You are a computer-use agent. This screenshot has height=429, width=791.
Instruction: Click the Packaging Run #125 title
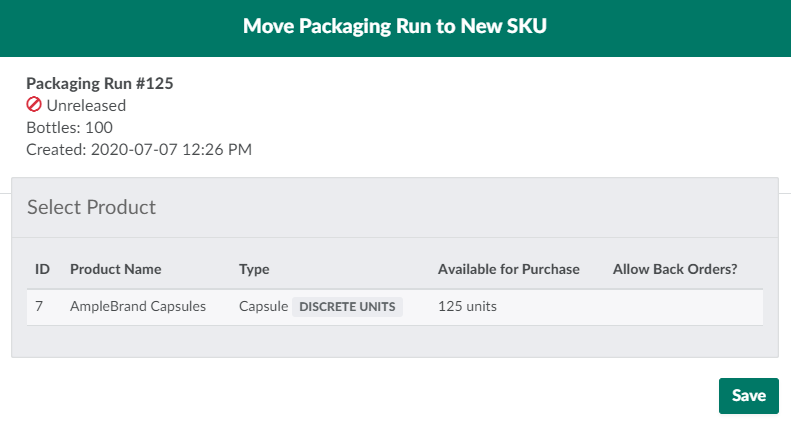(x=99, y=83)
